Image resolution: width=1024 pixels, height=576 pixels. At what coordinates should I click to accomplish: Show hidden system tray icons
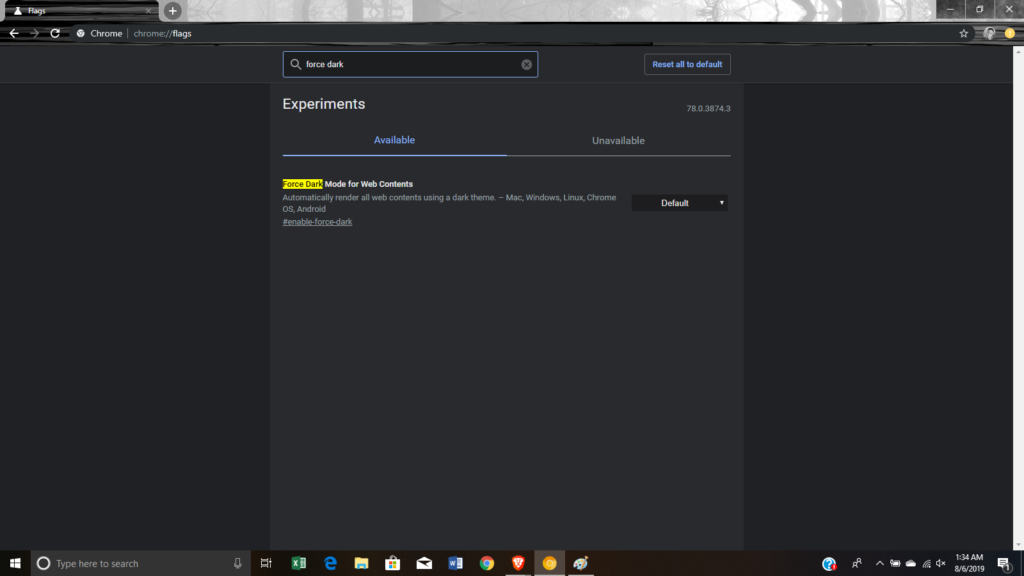pyautogui.click(x=880, y=563)
